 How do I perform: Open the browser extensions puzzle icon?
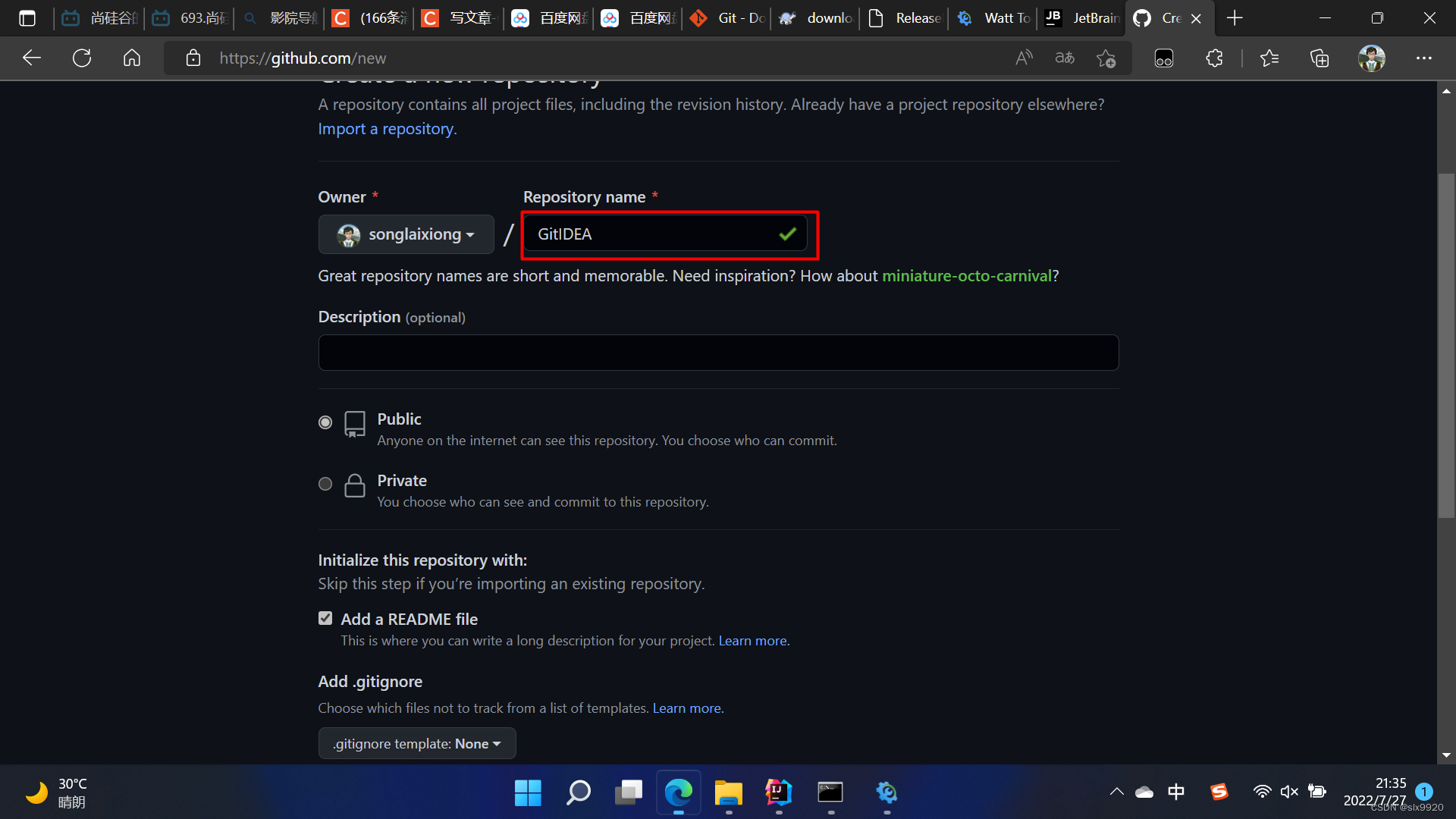point(1214,58)
